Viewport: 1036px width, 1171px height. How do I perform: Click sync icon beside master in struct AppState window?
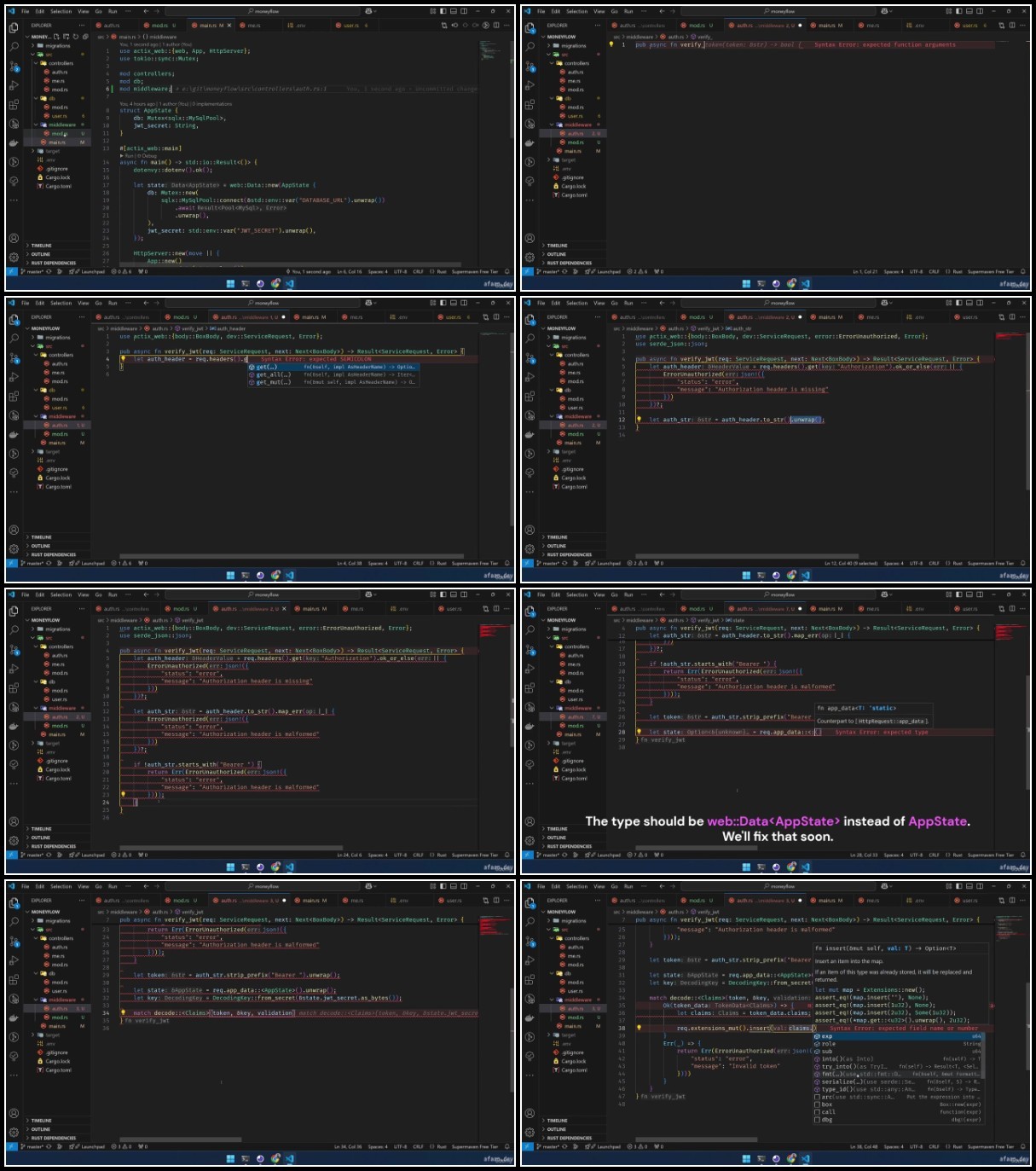point(49,271)
